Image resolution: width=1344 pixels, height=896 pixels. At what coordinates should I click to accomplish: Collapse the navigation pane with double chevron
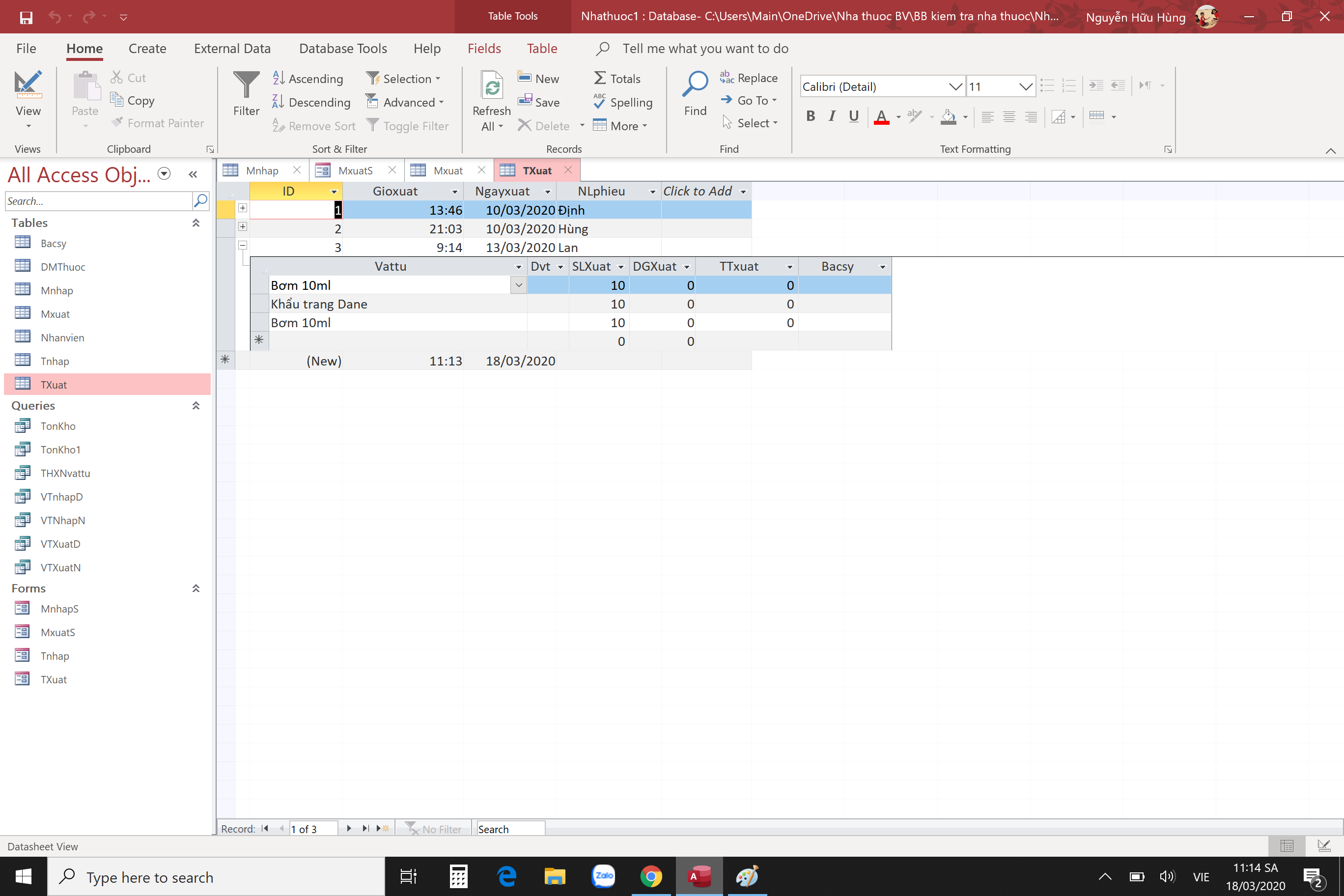point(193,174)
